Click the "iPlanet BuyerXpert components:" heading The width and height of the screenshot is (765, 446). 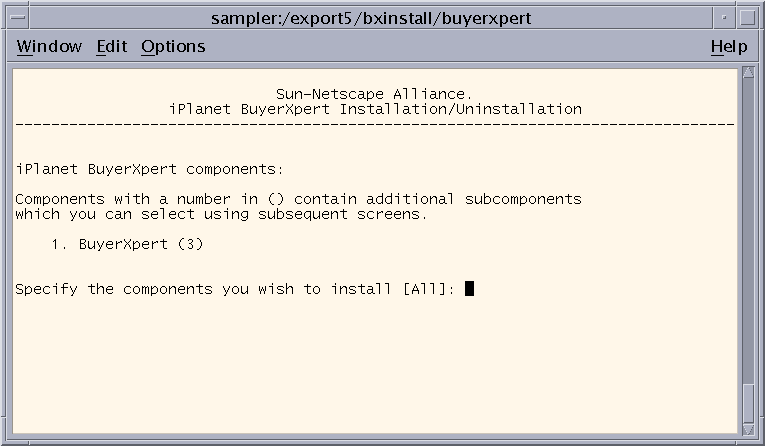point(149,169)
